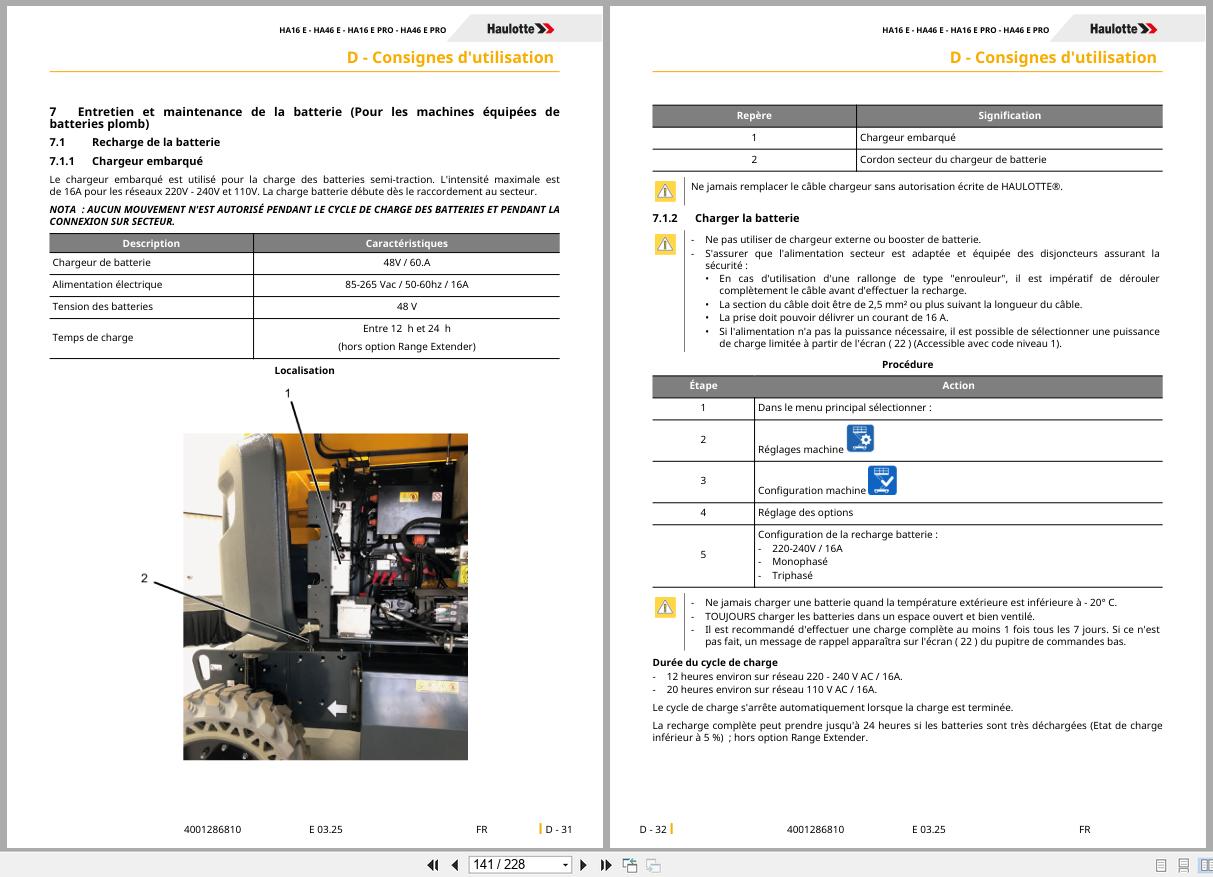Click the 'Repère' column header
Screen dimensions: 1213x877
(754, 116)
